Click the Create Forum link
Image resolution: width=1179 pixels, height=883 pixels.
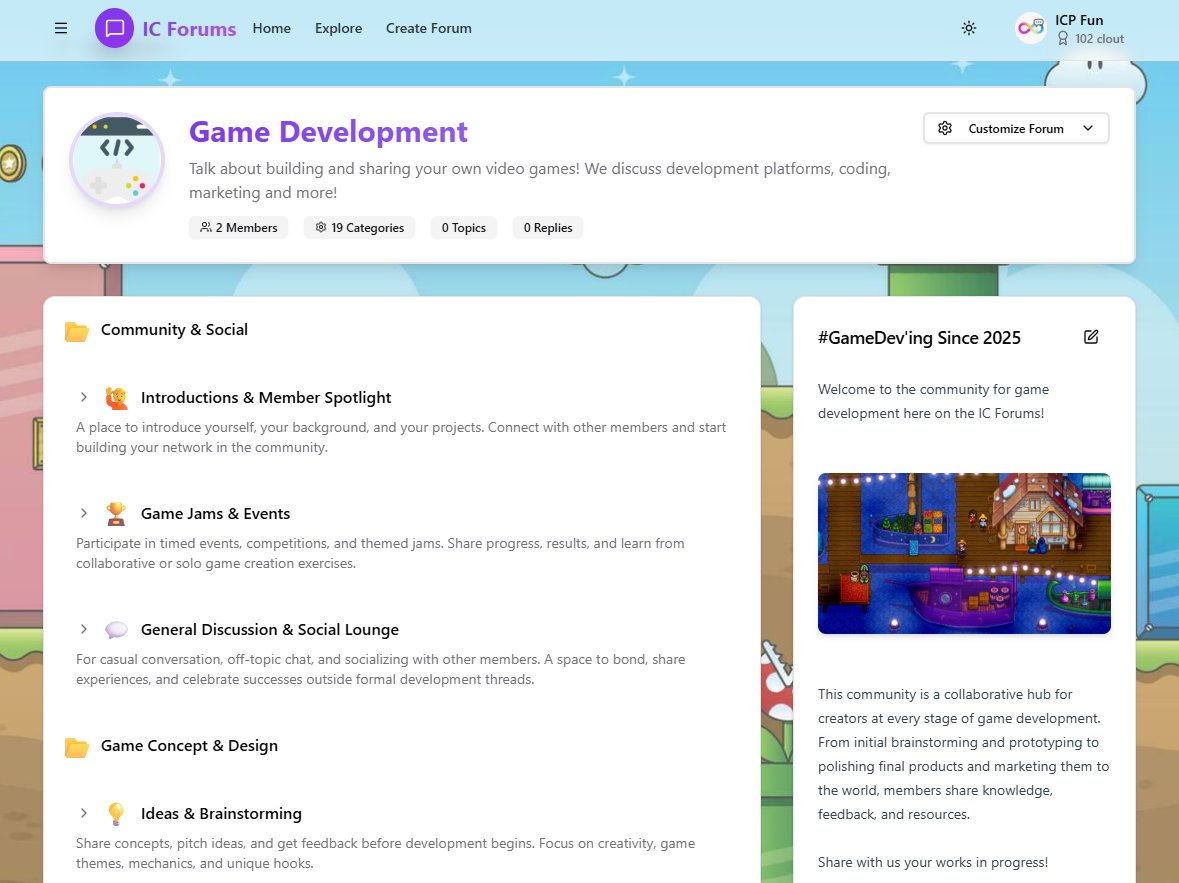click(x=428, y=28)
